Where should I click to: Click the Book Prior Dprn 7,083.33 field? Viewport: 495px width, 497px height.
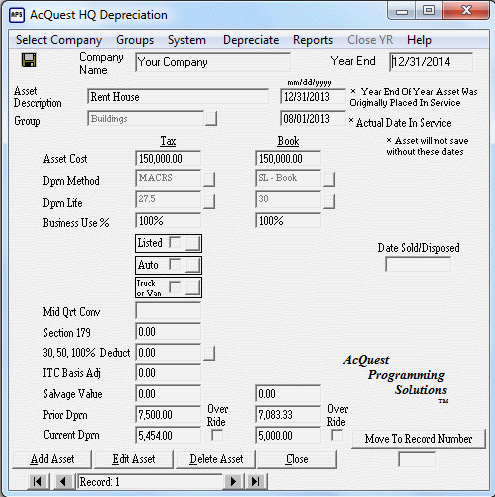(288, 415)
